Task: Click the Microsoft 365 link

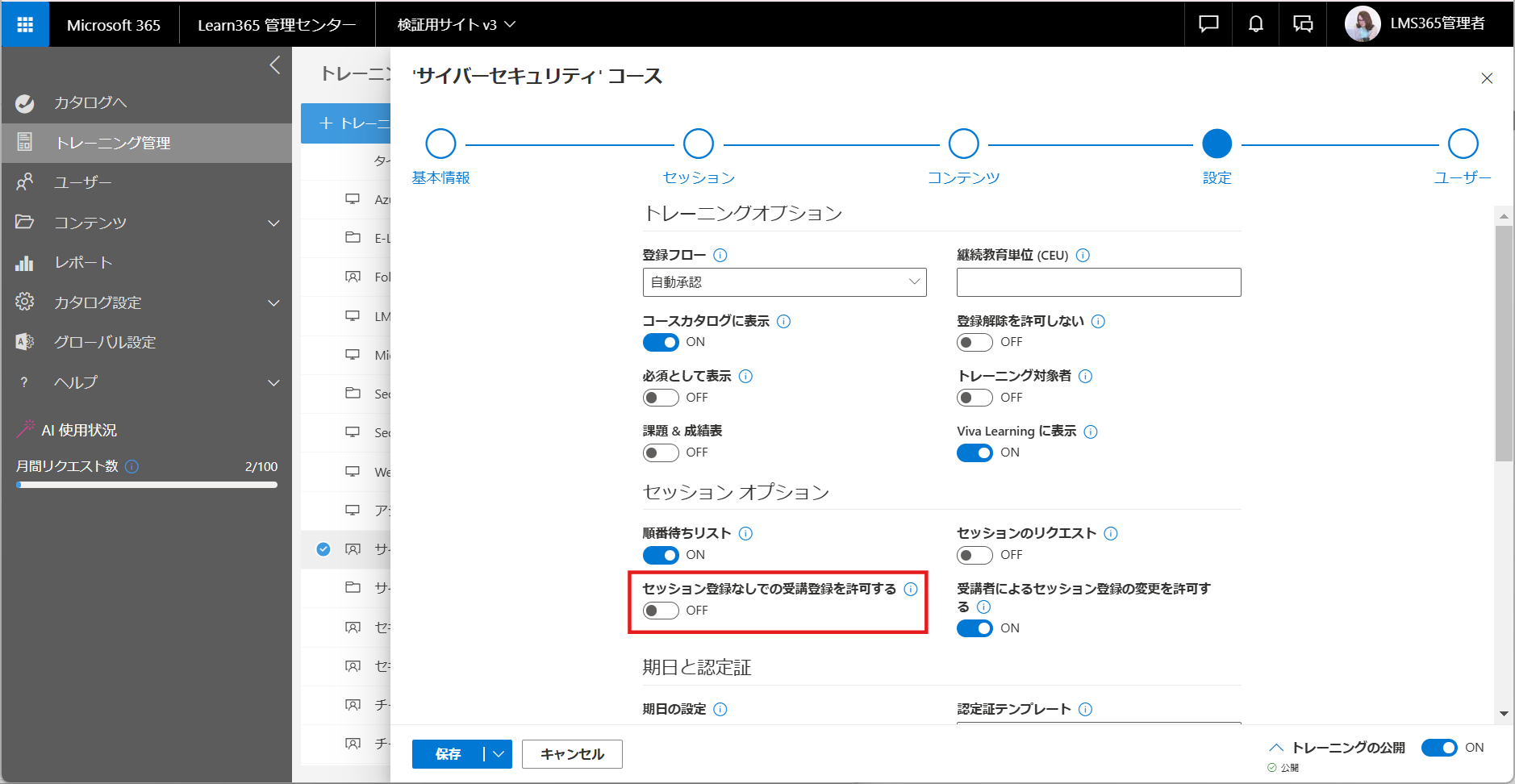Action: [114, 24]
